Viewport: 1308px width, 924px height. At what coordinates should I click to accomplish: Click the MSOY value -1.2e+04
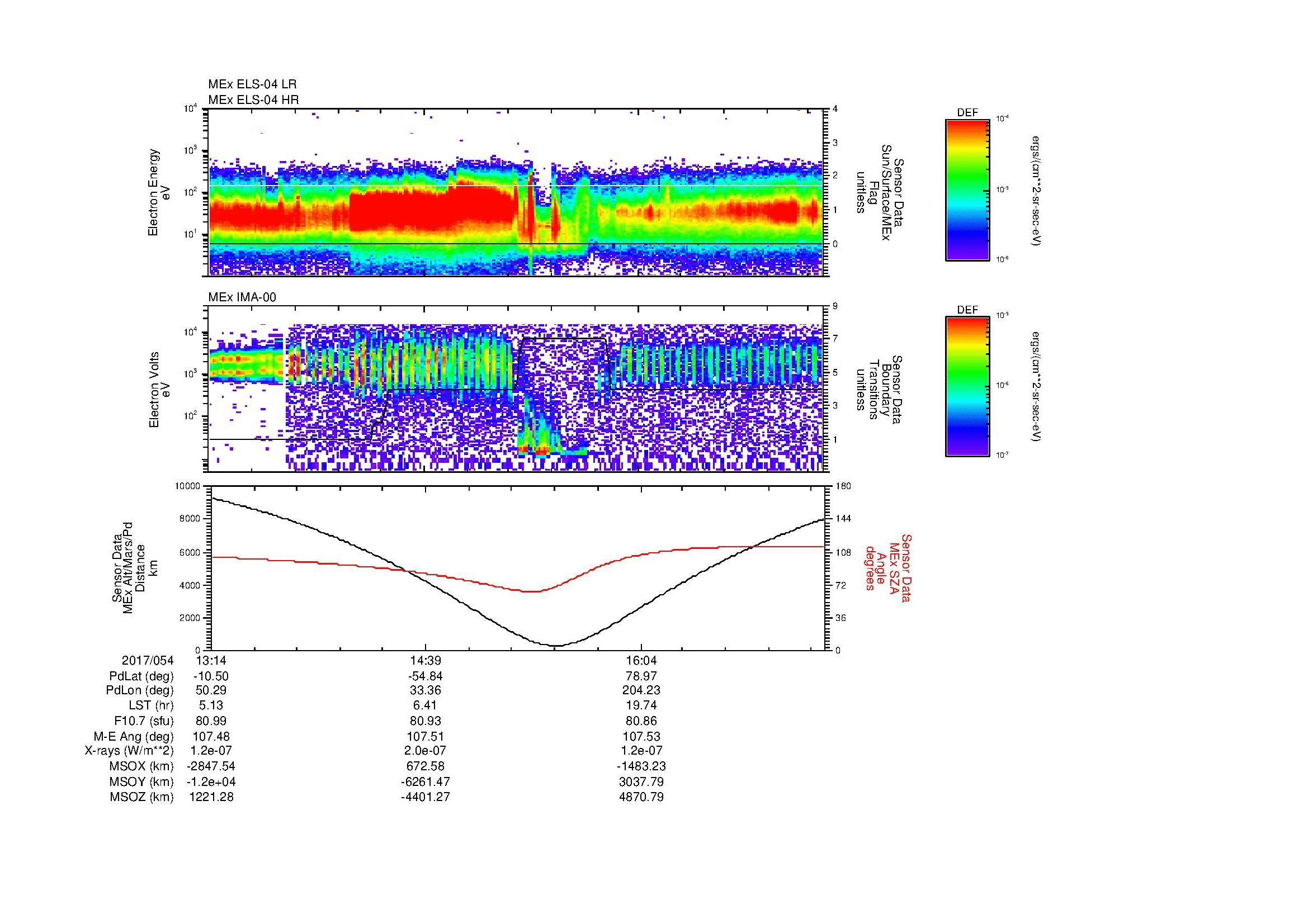click(211, 781)
